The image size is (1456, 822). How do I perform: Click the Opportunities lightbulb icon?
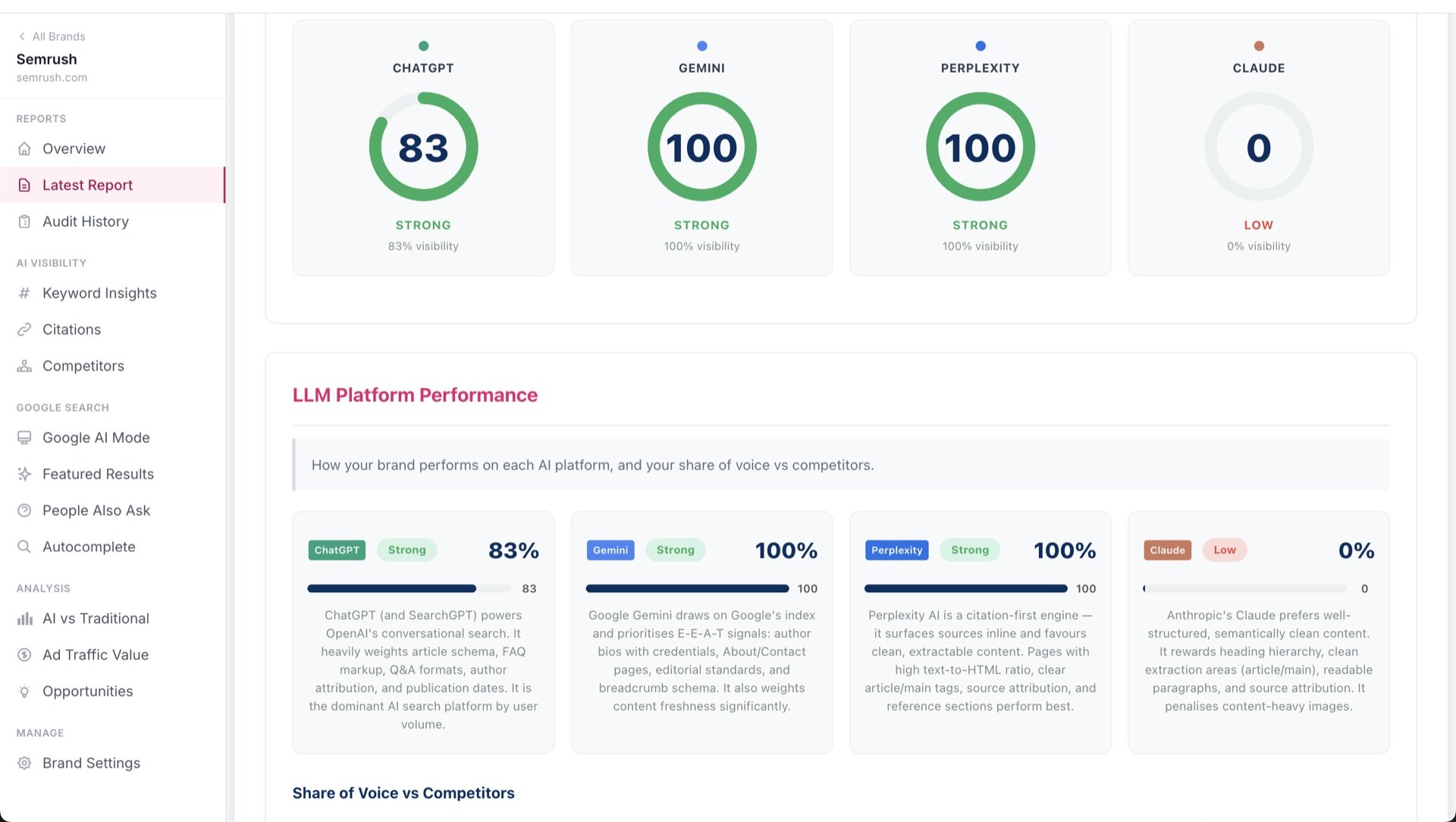click(x=24, y=692)
